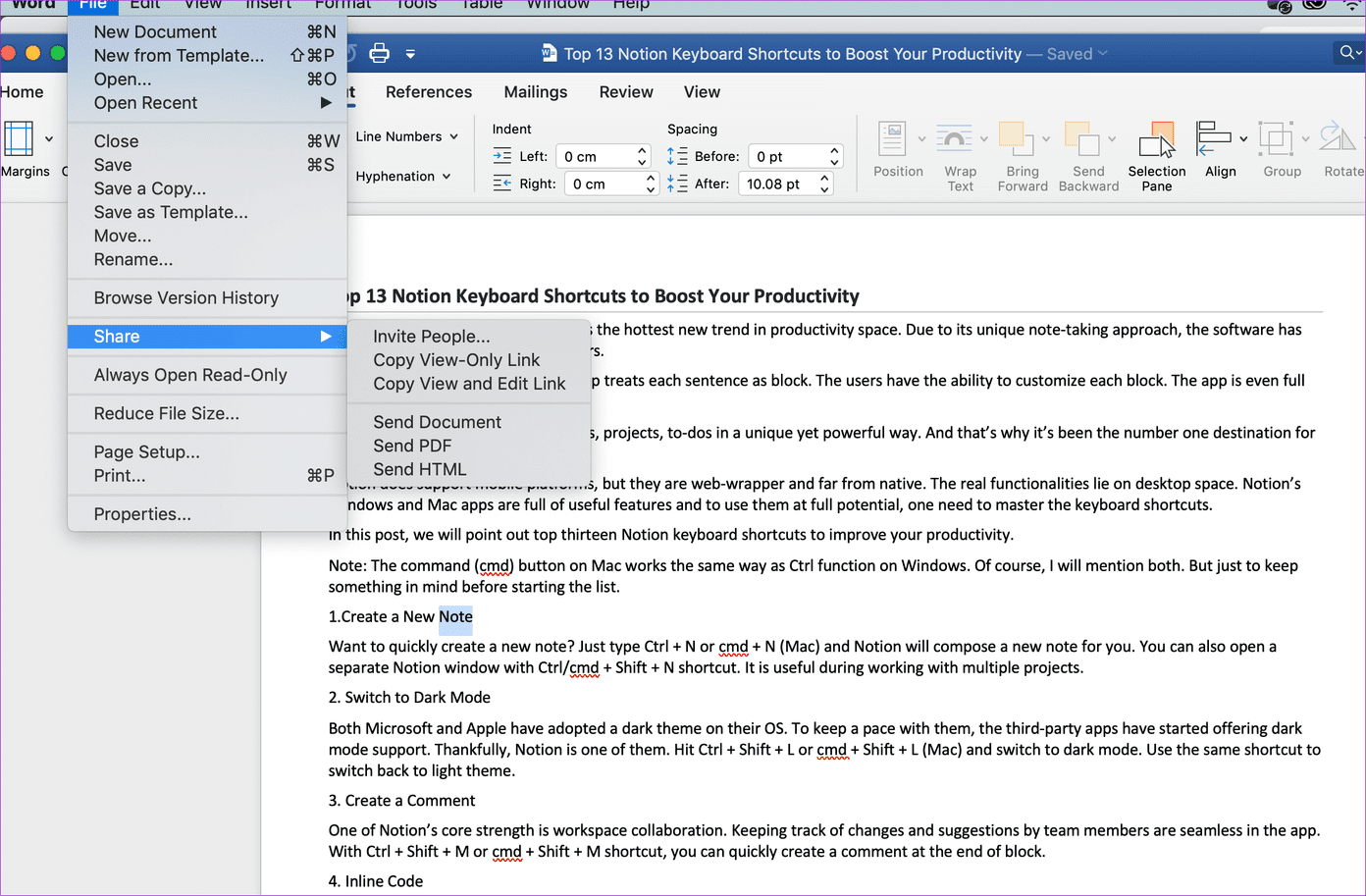1366x896 pixels.
Task: Expand the Wrap Text dropdown arrow
Action: click(x=983, y=139)
